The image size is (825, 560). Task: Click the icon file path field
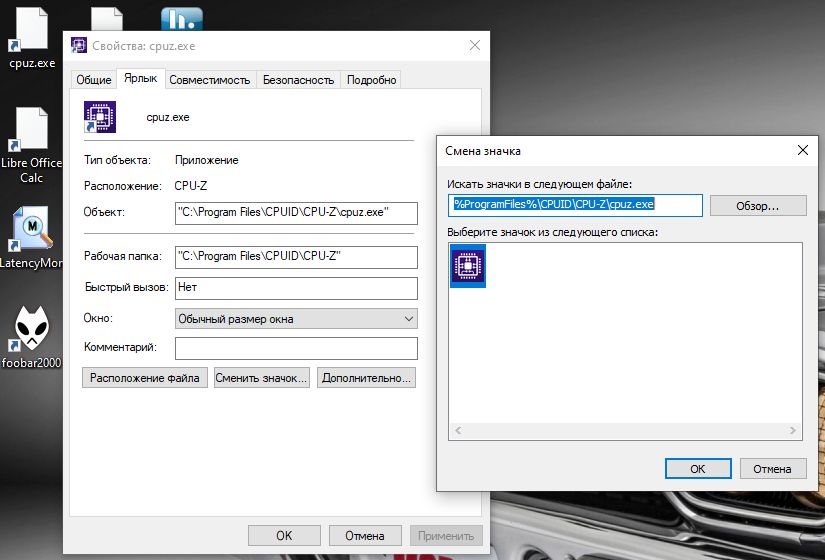pos(575,205)
